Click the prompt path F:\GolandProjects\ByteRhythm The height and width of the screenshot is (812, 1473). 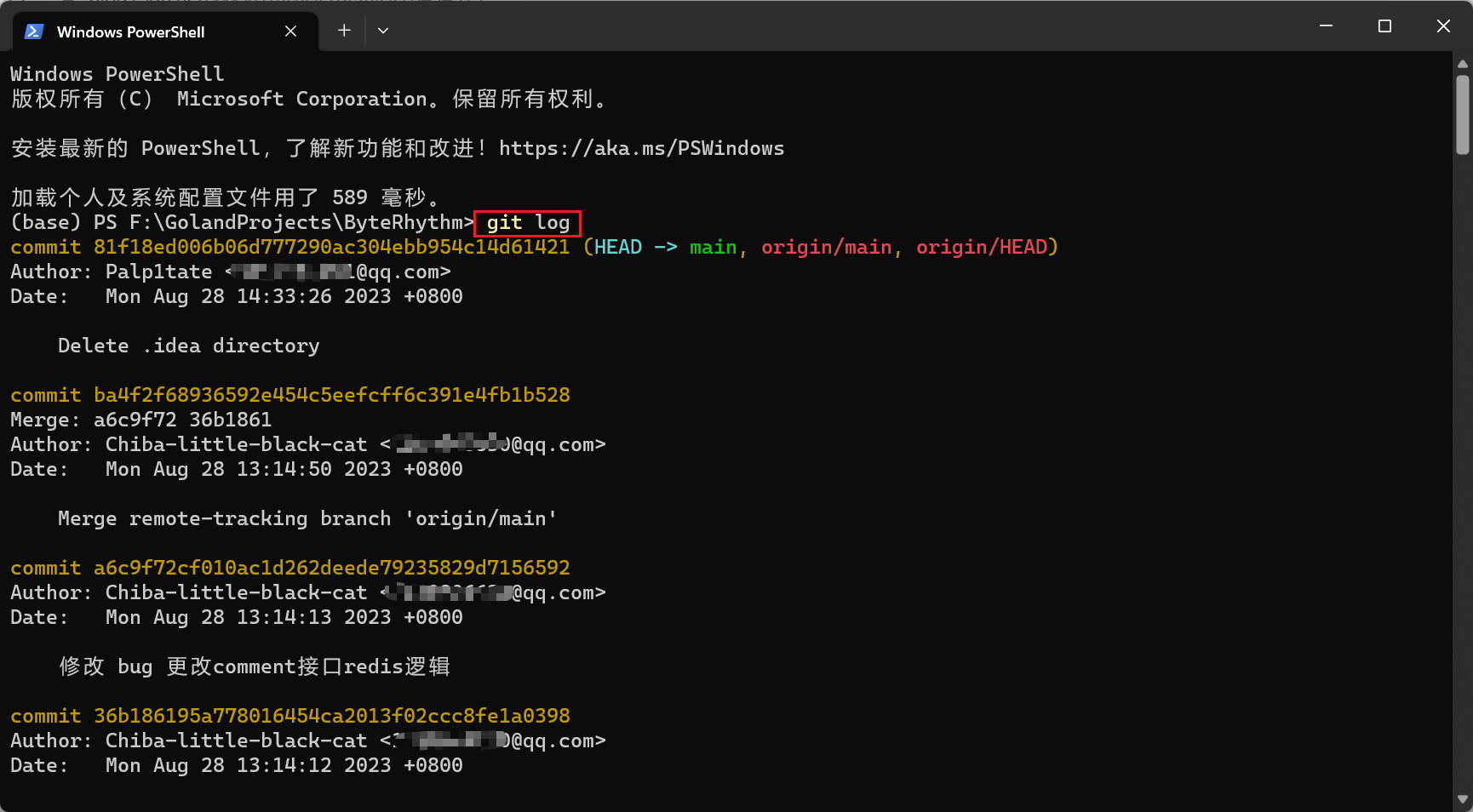pos(295,223)
